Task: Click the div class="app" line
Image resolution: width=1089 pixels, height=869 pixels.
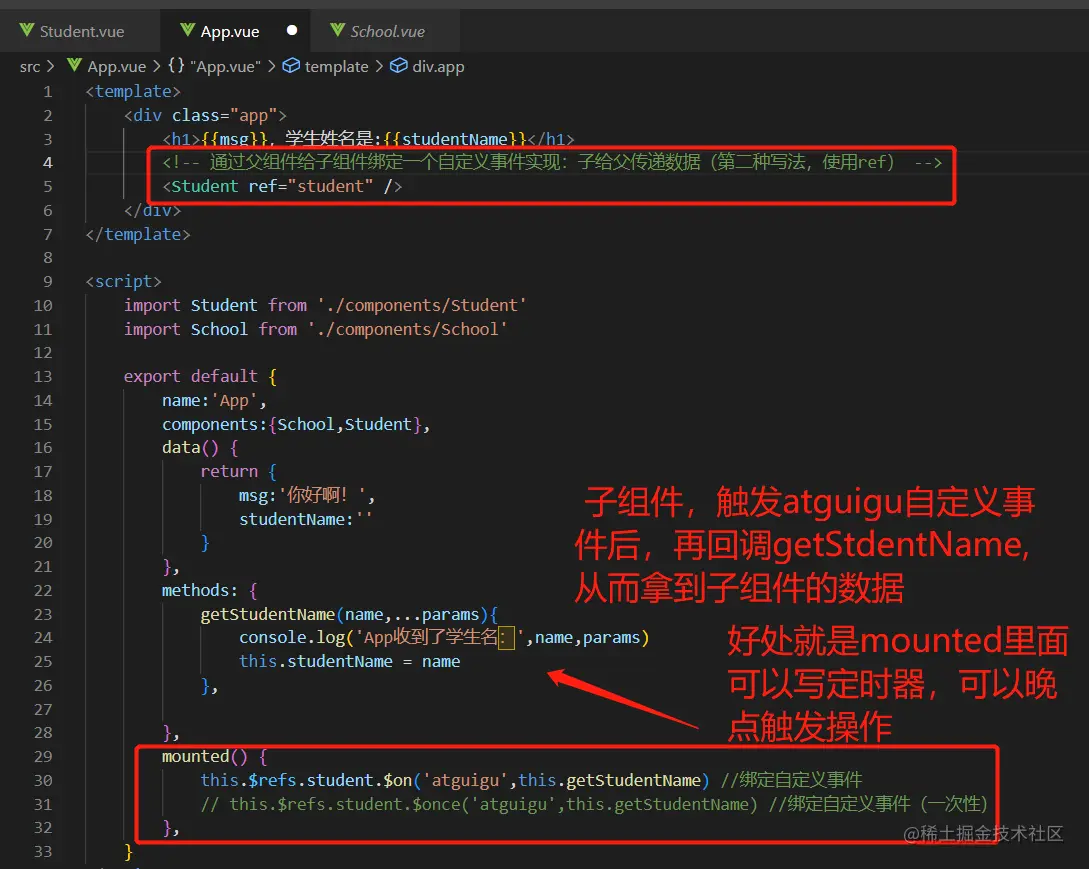Action: point(205,115)
